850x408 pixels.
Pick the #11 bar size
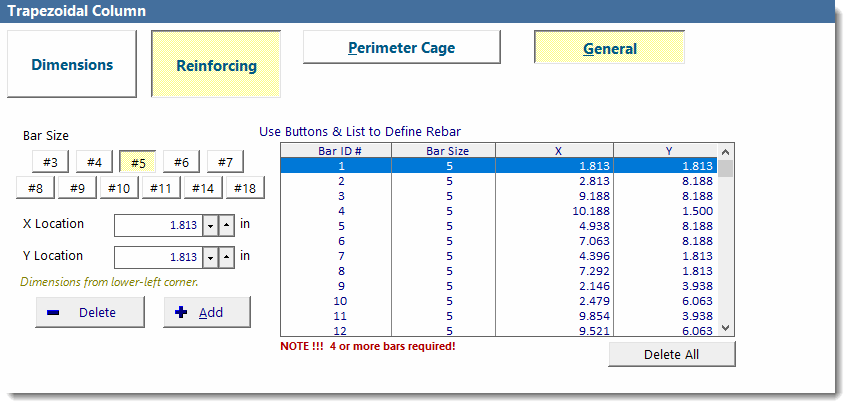160,188
